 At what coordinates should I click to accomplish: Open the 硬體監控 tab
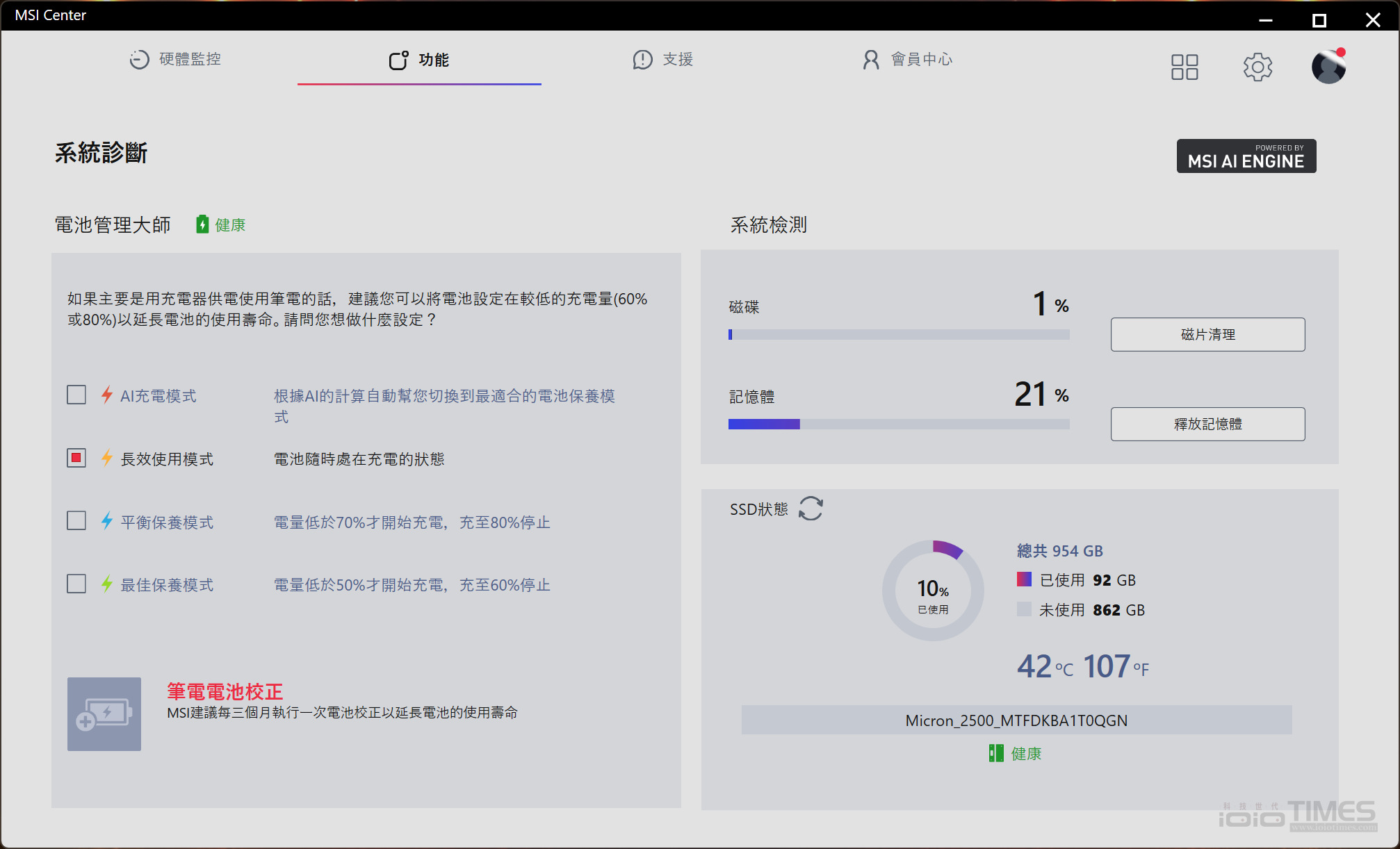click(x=176, y=60)
